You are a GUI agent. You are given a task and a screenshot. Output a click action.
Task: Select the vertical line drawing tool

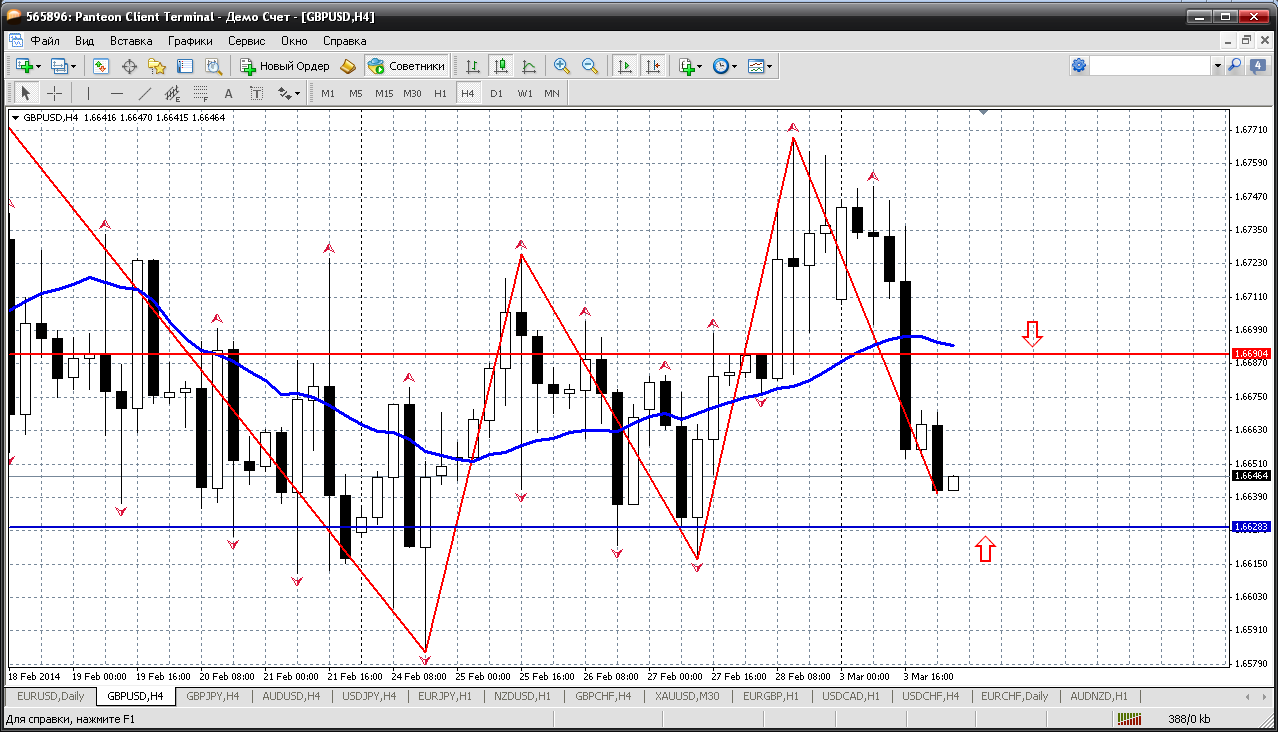tap(88, 93)
